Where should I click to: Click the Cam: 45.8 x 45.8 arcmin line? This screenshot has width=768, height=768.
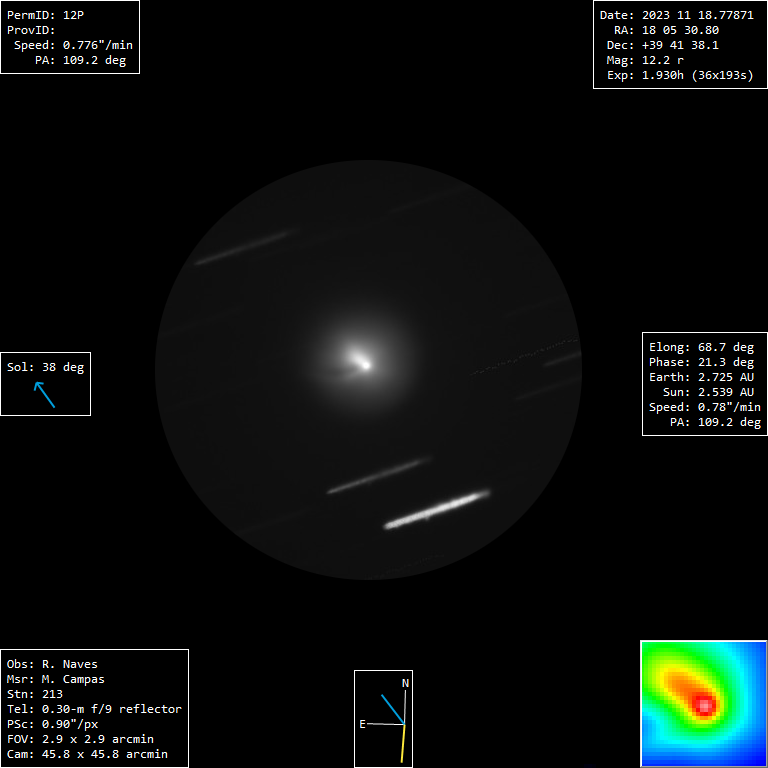tap(87, 754)
